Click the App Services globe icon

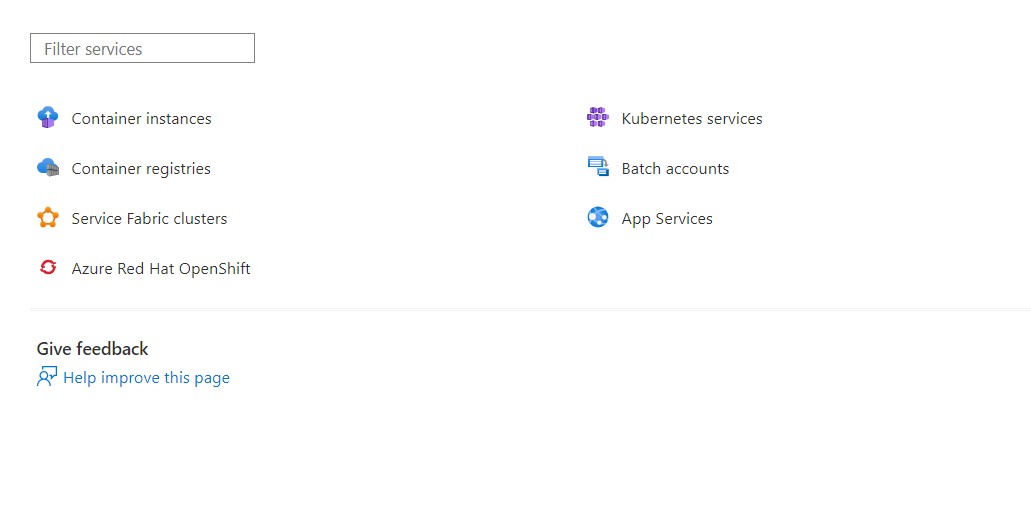[598, 218]
